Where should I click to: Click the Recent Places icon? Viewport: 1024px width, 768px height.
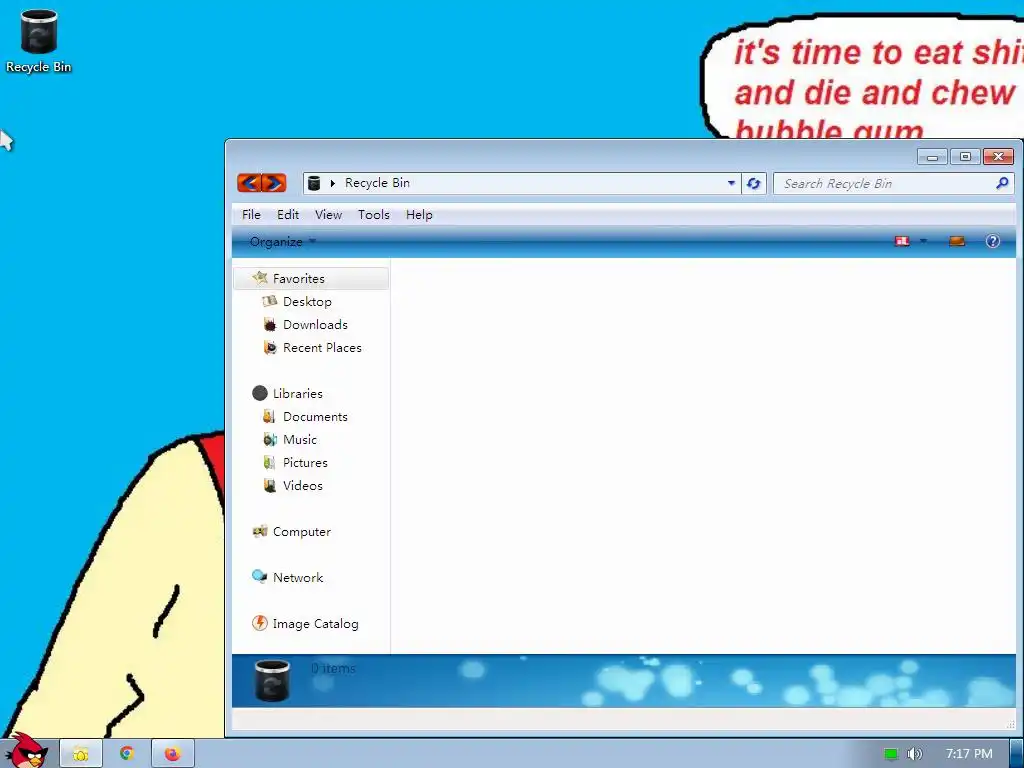click(x=270, y=347)
